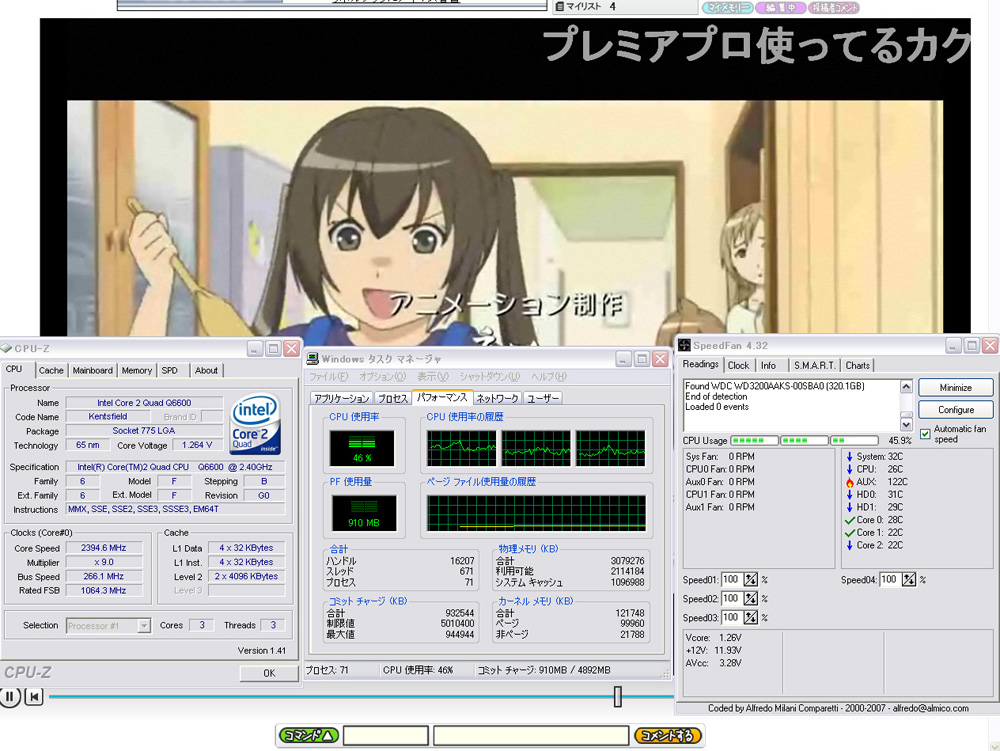Open シャットダウン(U) menu in Task Manager
The height and width of the screenshot is (751, 1000).
[490, 377]
